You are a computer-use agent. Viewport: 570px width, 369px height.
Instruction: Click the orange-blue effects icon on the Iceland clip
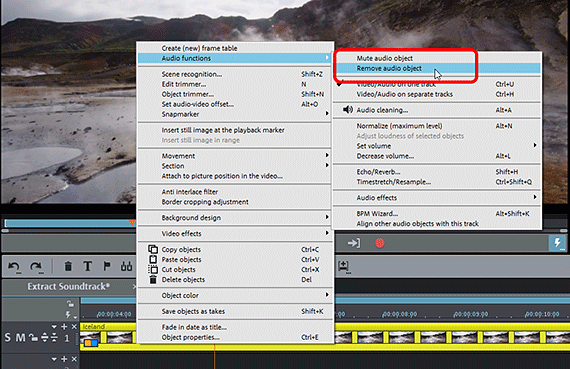coord(91,343)
